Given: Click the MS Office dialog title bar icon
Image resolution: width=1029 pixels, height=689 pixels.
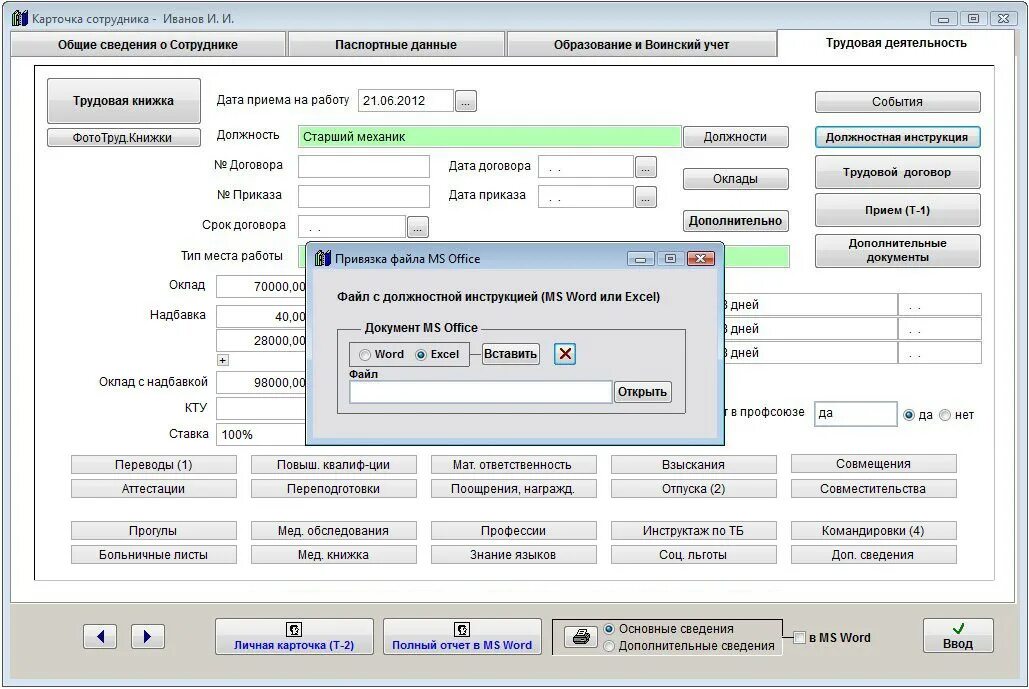Looking at the screenshot, I should (x=322, y=257).
